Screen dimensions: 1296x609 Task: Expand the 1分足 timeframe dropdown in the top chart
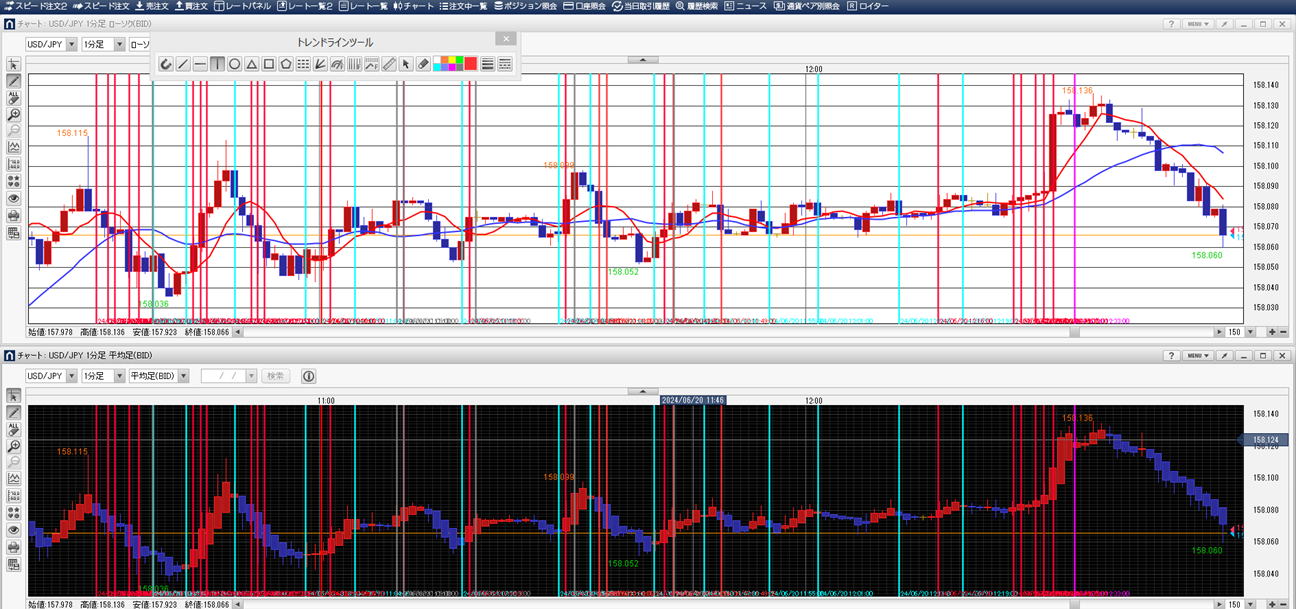click(x=119, y=45)
